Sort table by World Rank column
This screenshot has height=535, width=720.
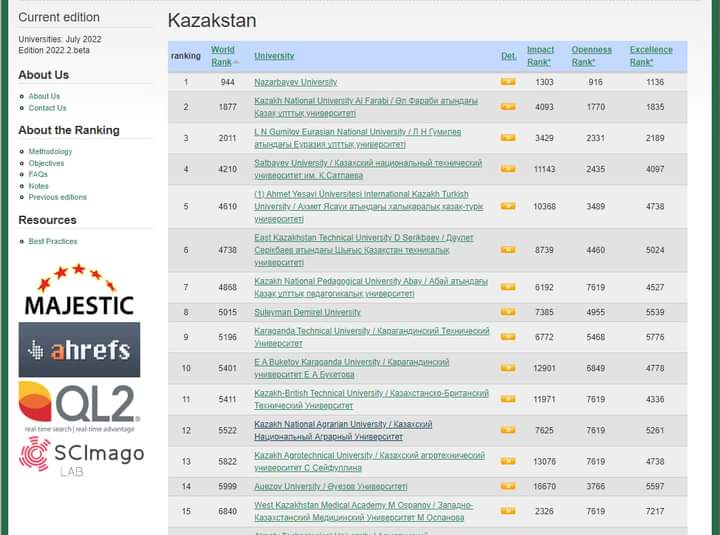(x=224, y=56)
